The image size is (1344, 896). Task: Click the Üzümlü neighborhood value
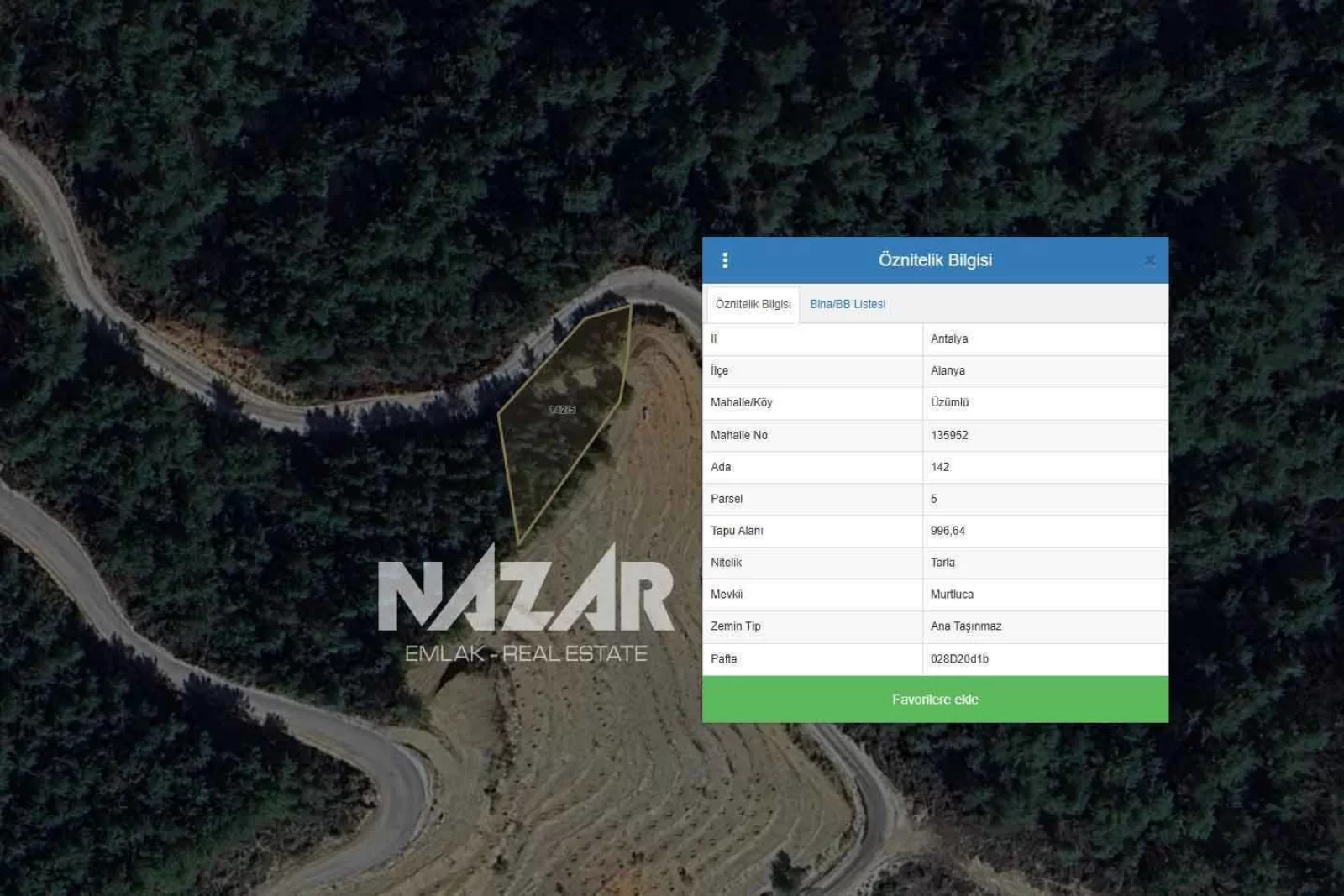click(x=949, y=403)
